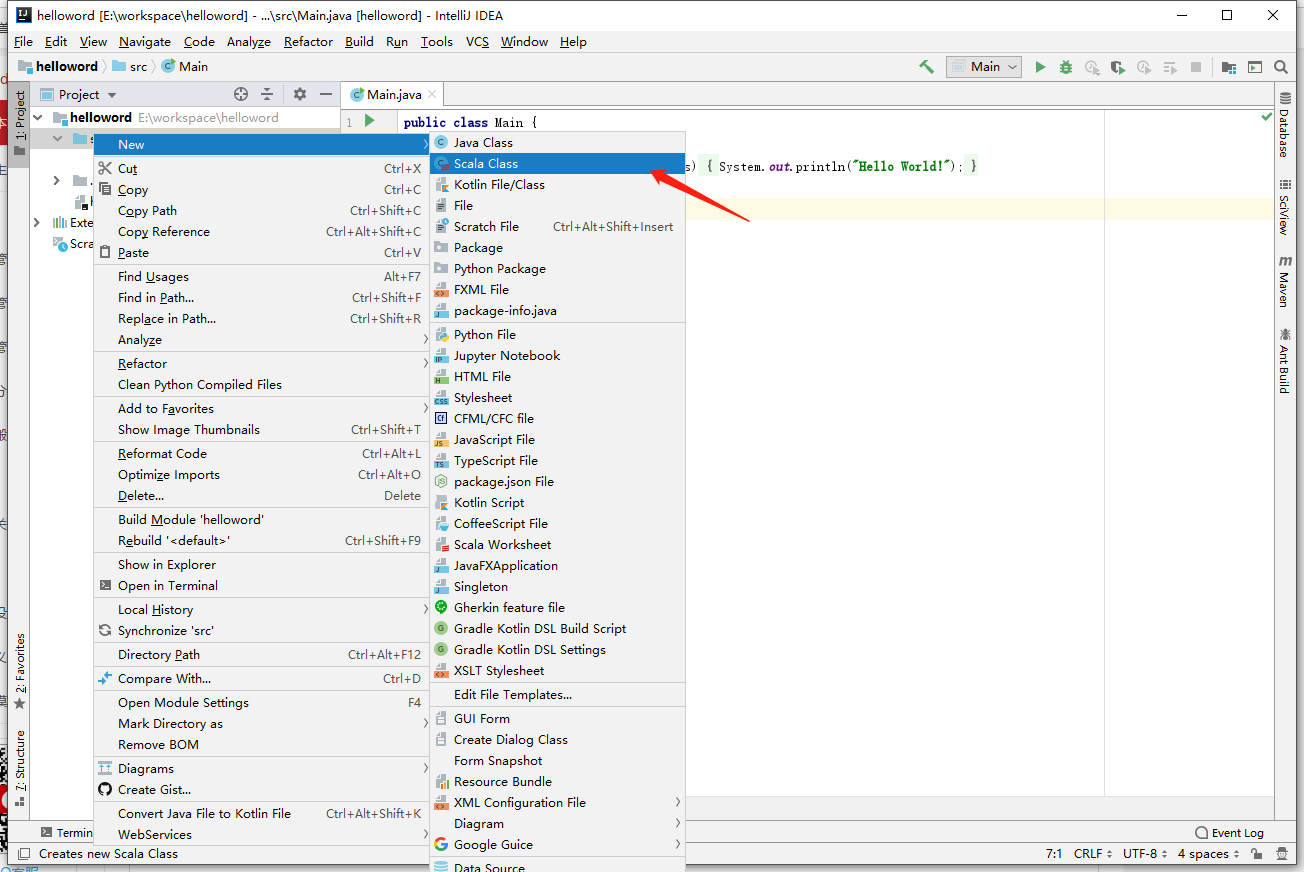Open the SciView tool window
Image resolution: width=1304 pixels, height=872 pixels.
pyautogui.click(x=1284, y=207)
